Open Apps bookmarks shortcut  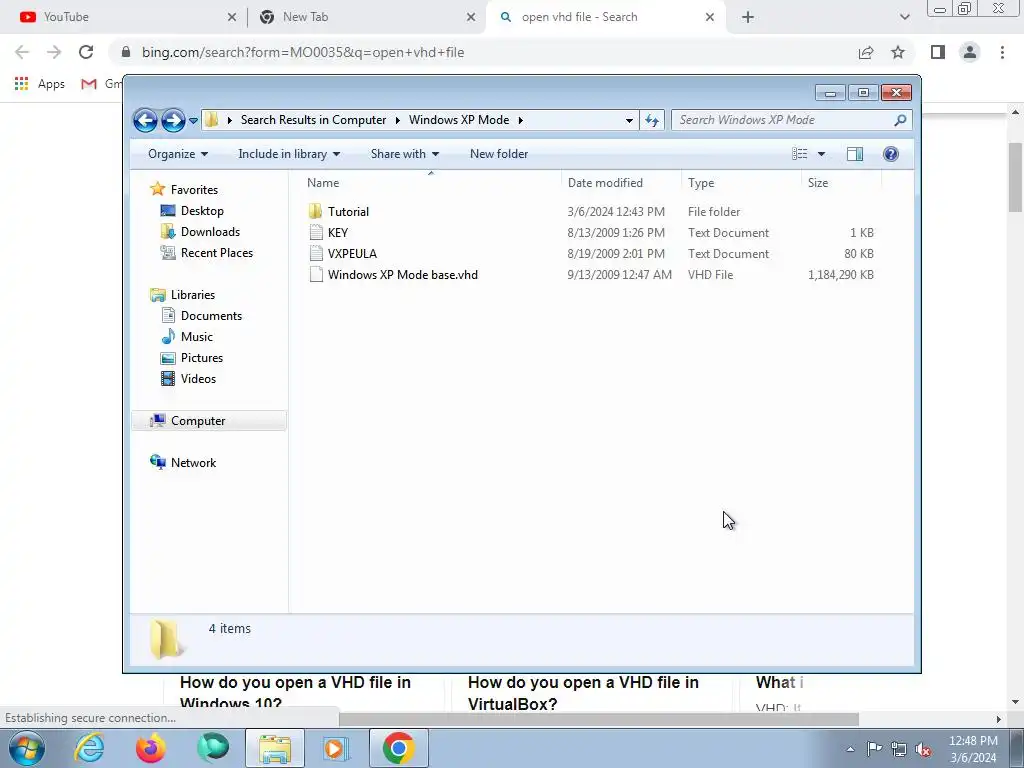pos(40,84)
